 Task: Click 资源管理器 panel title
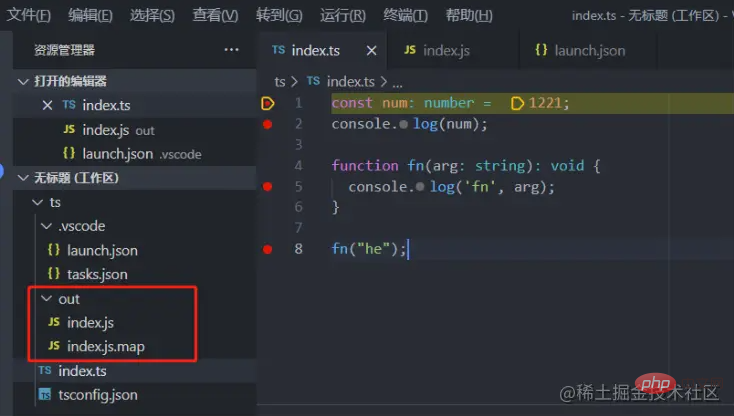64,50
